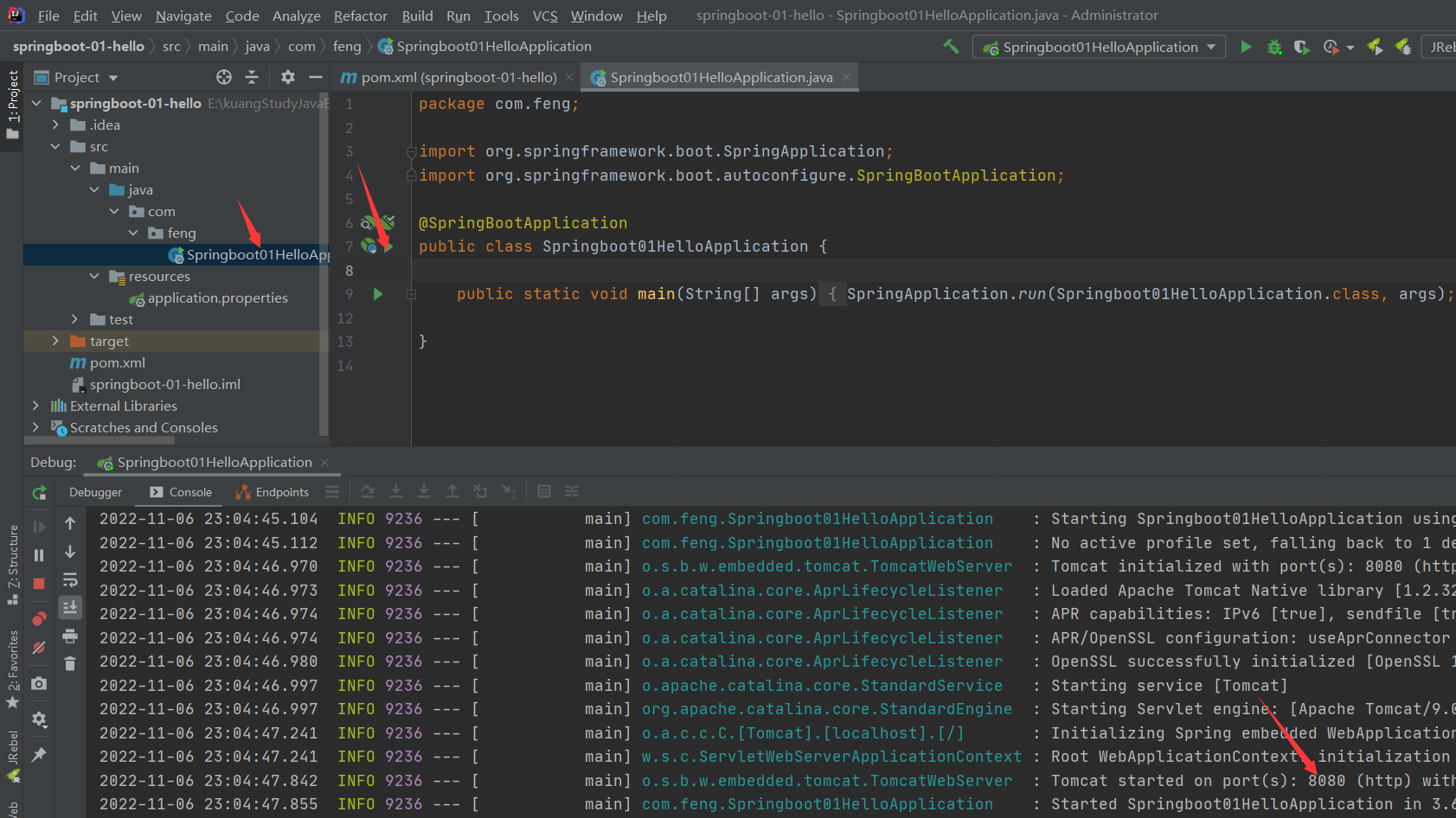Expand the test folder
The image size is (1456, 818).
tap(74, 319)
